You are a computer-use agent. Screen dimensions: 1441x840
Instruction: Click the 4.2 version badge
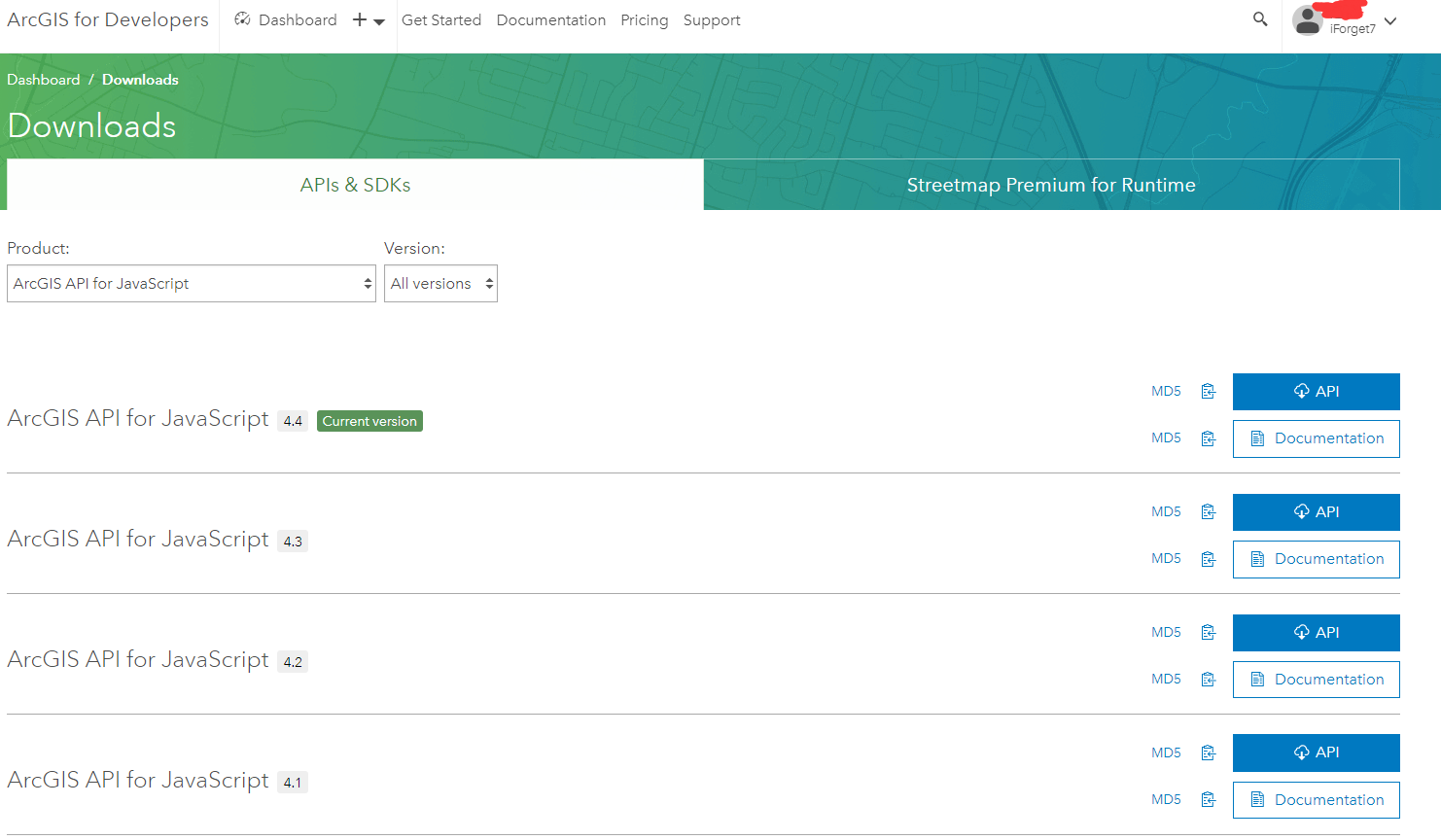[293, 662]
